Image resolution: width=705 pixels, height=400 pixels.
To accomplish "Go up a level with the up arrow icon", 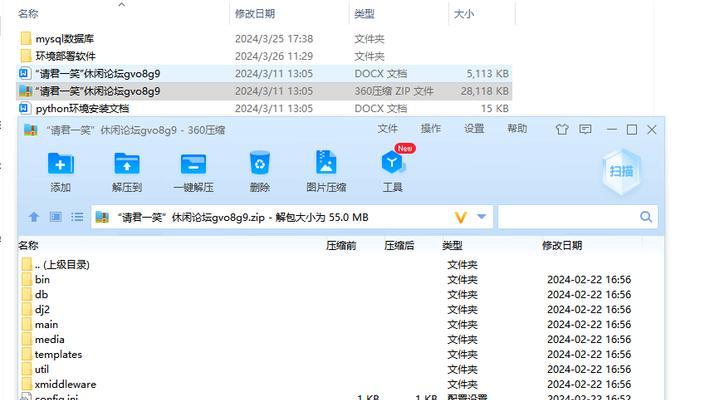I will (34, 218).
